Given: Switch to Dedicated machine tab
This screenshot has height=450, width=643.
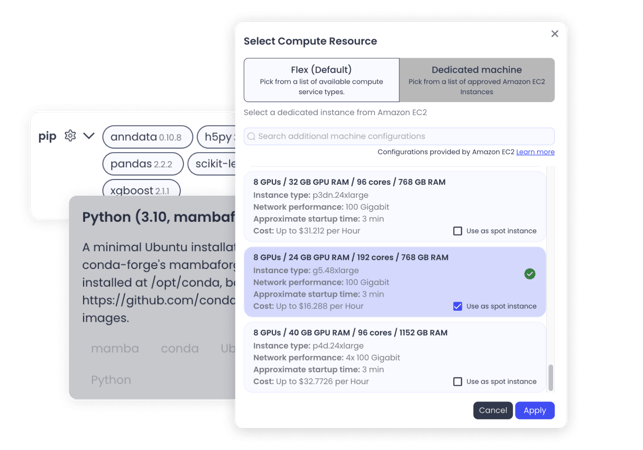Looking at the screenshot, I should click(x=477, y=80).
